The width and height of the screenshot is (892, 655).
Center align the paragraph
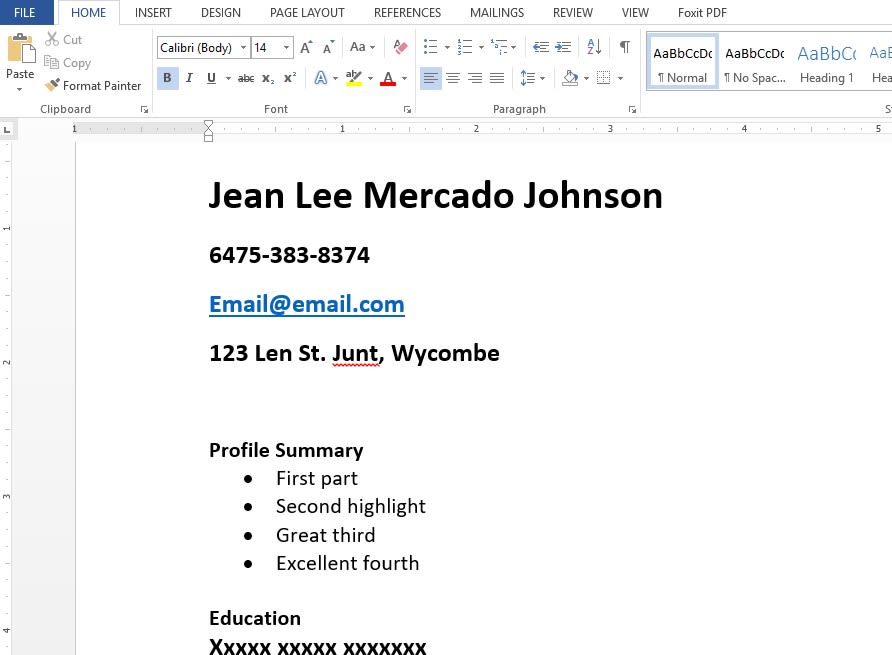click(x=453, y=78)
